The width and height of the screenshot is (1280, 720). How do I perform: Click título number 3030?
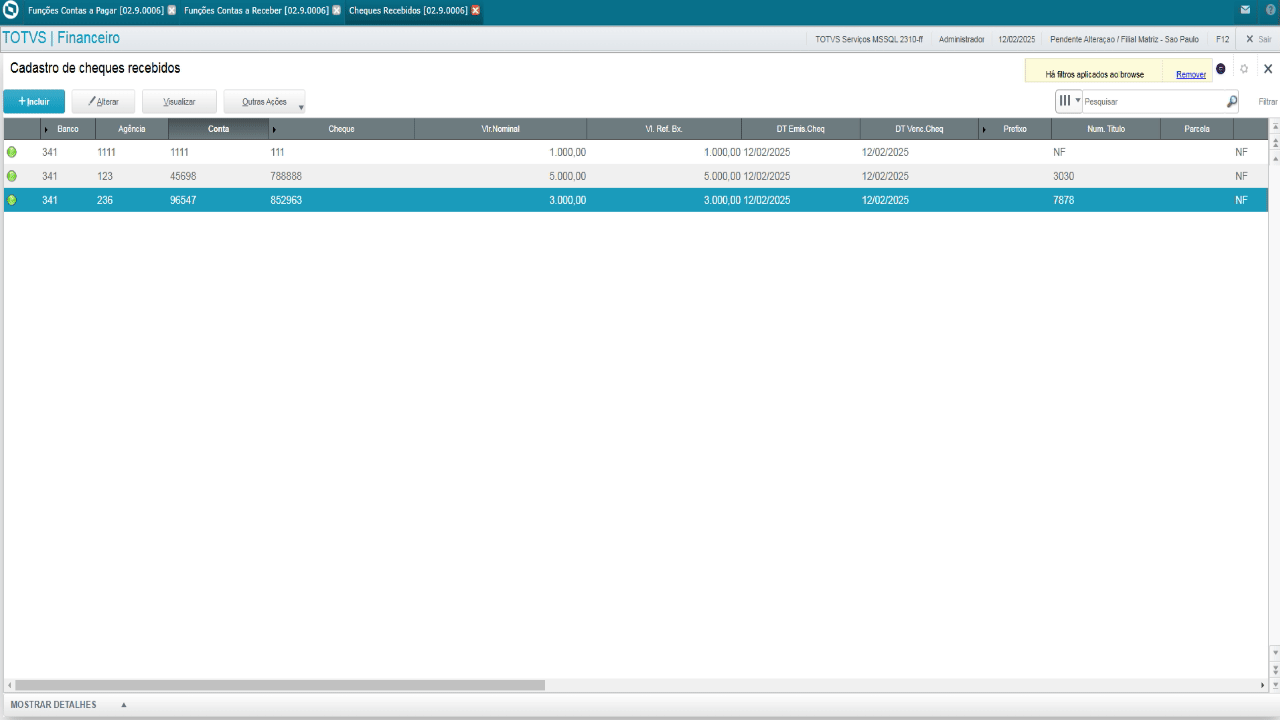(1063, 176)
